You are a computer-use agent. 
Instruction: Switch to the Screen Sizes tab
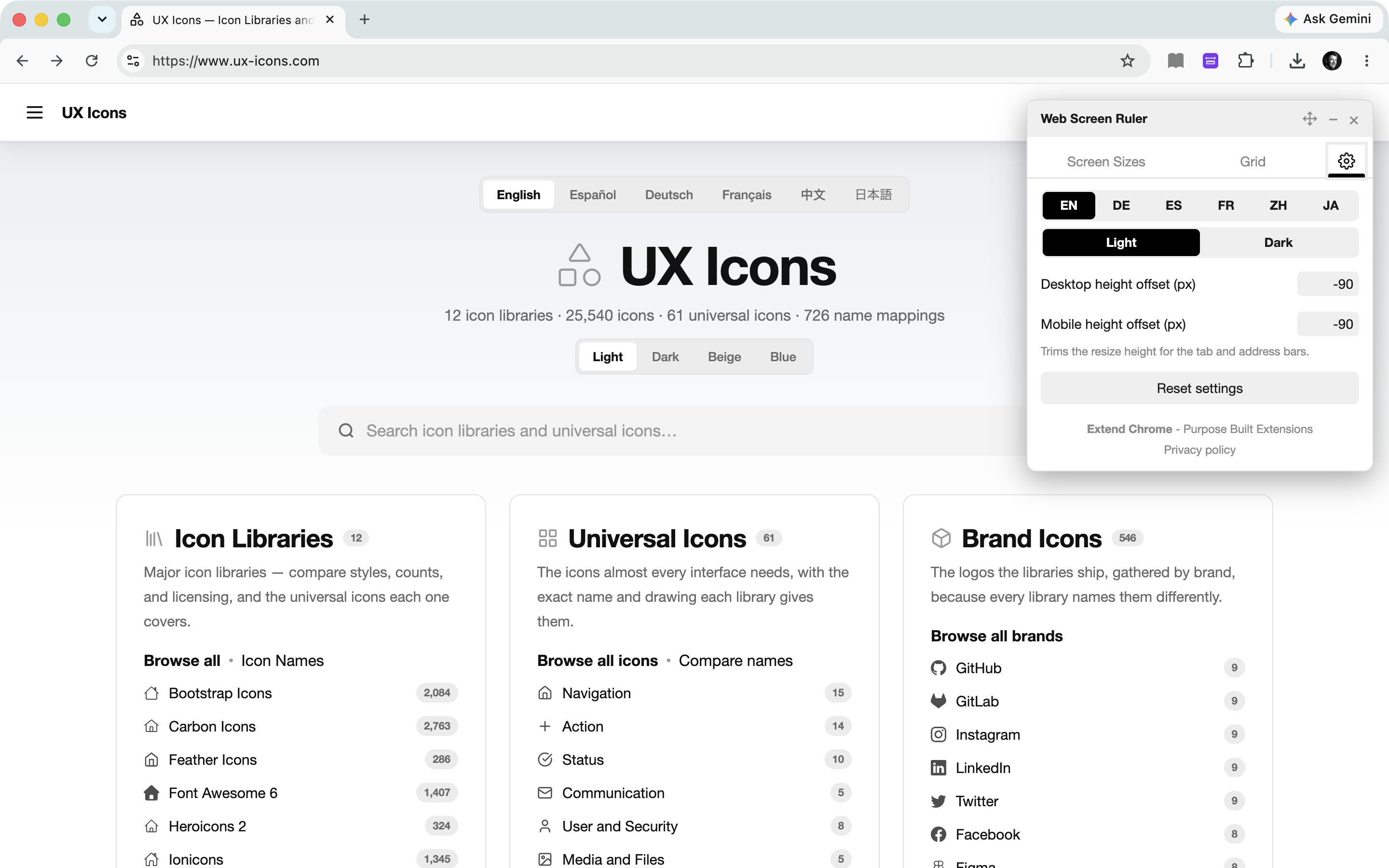coord(1105,162)
